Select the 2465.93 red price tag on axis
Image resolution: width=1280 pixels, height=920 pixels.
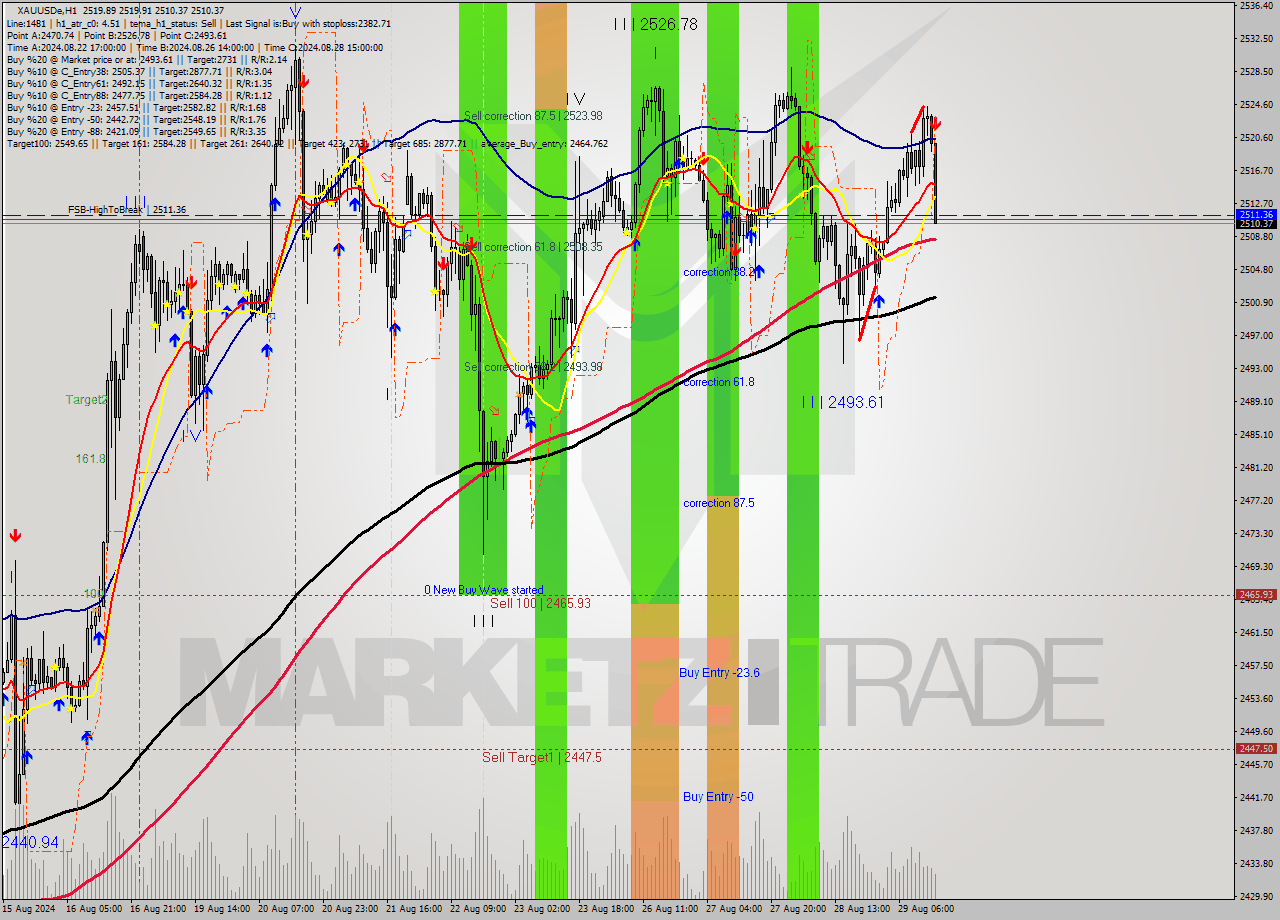tap(1256, 595)
